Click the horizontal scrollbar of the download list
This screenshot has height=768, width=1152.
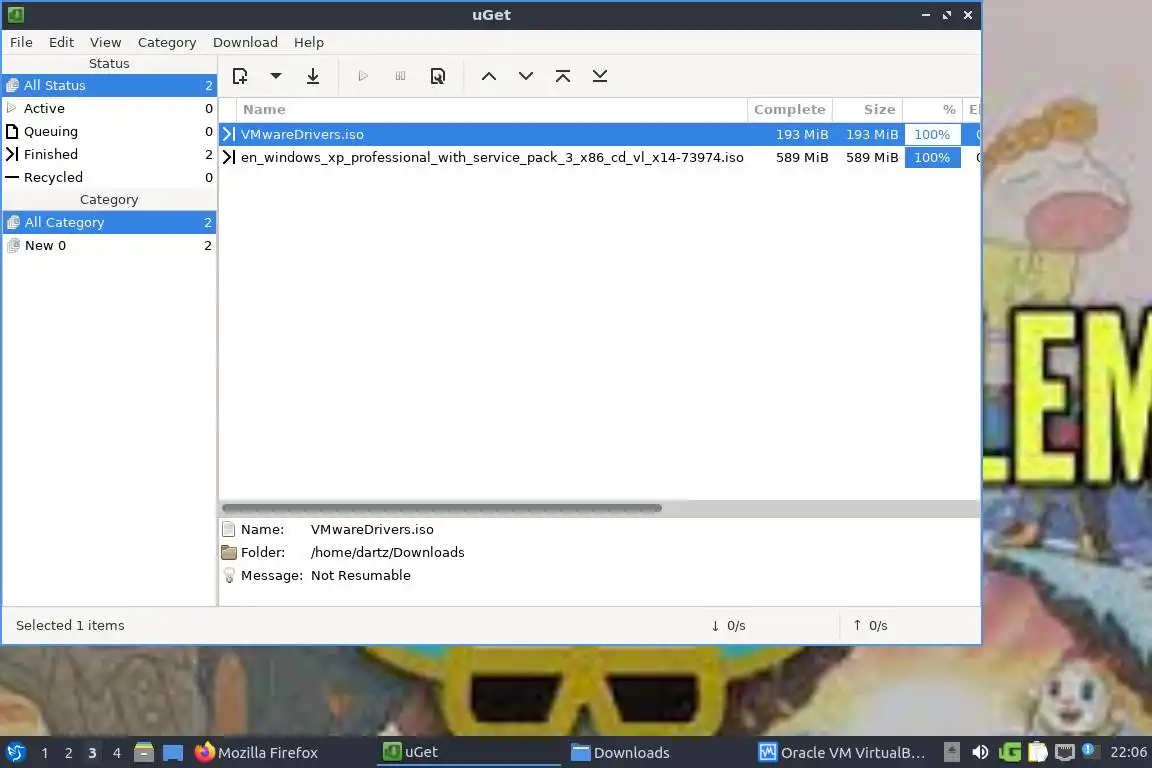(442, 508)
